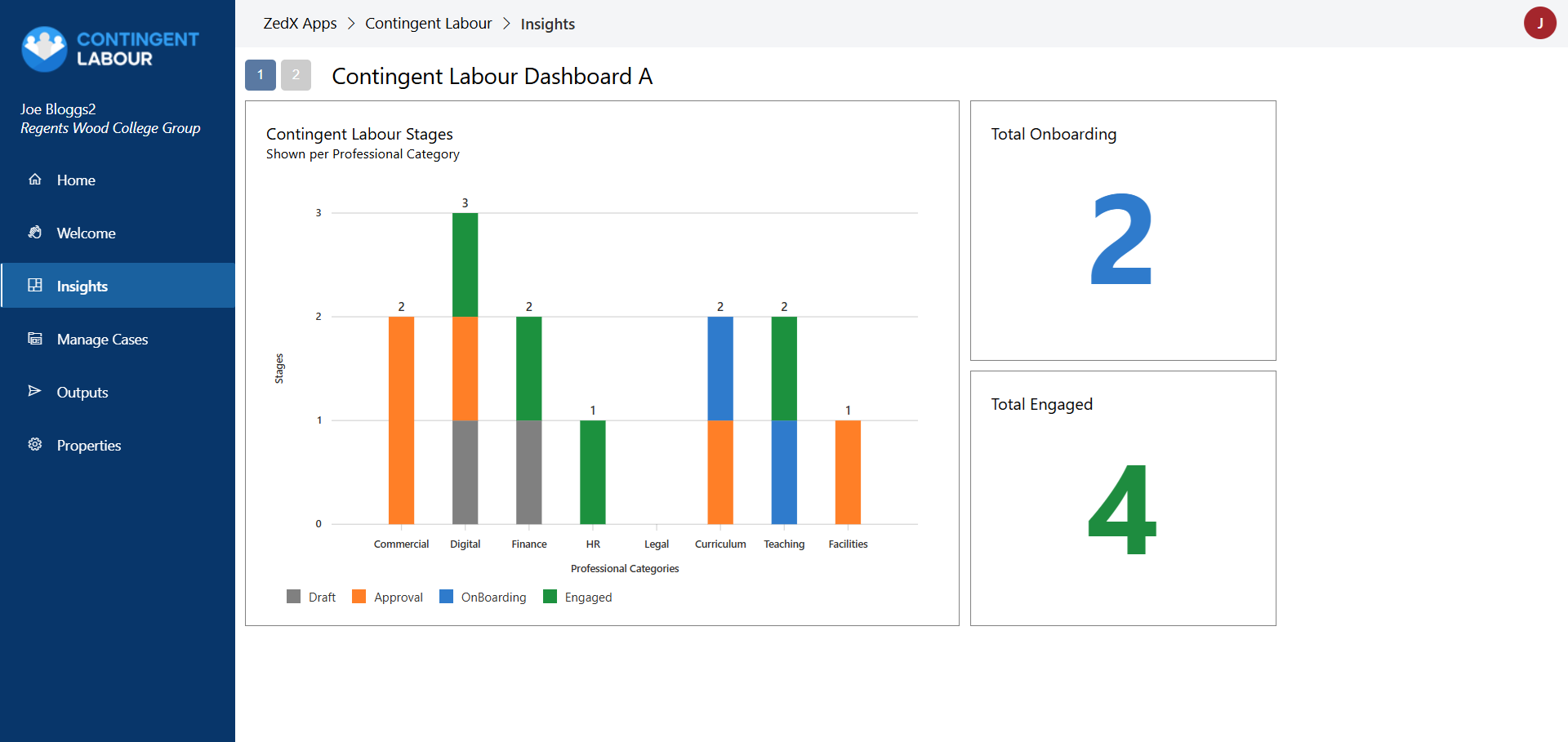
Task: Toggle the Approval legend swatch
Action: [359, 597]
